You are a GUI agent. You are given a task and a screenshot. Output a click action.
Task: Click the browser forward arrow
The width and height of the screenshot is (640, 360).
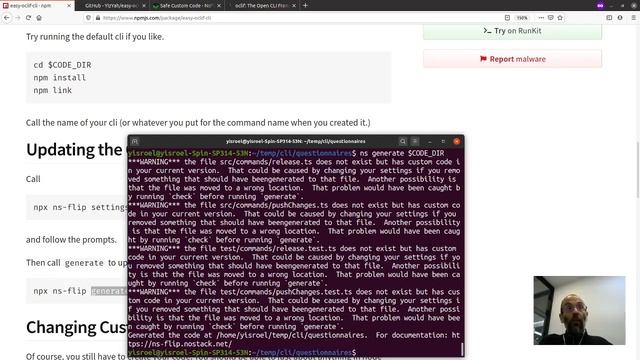18,18
